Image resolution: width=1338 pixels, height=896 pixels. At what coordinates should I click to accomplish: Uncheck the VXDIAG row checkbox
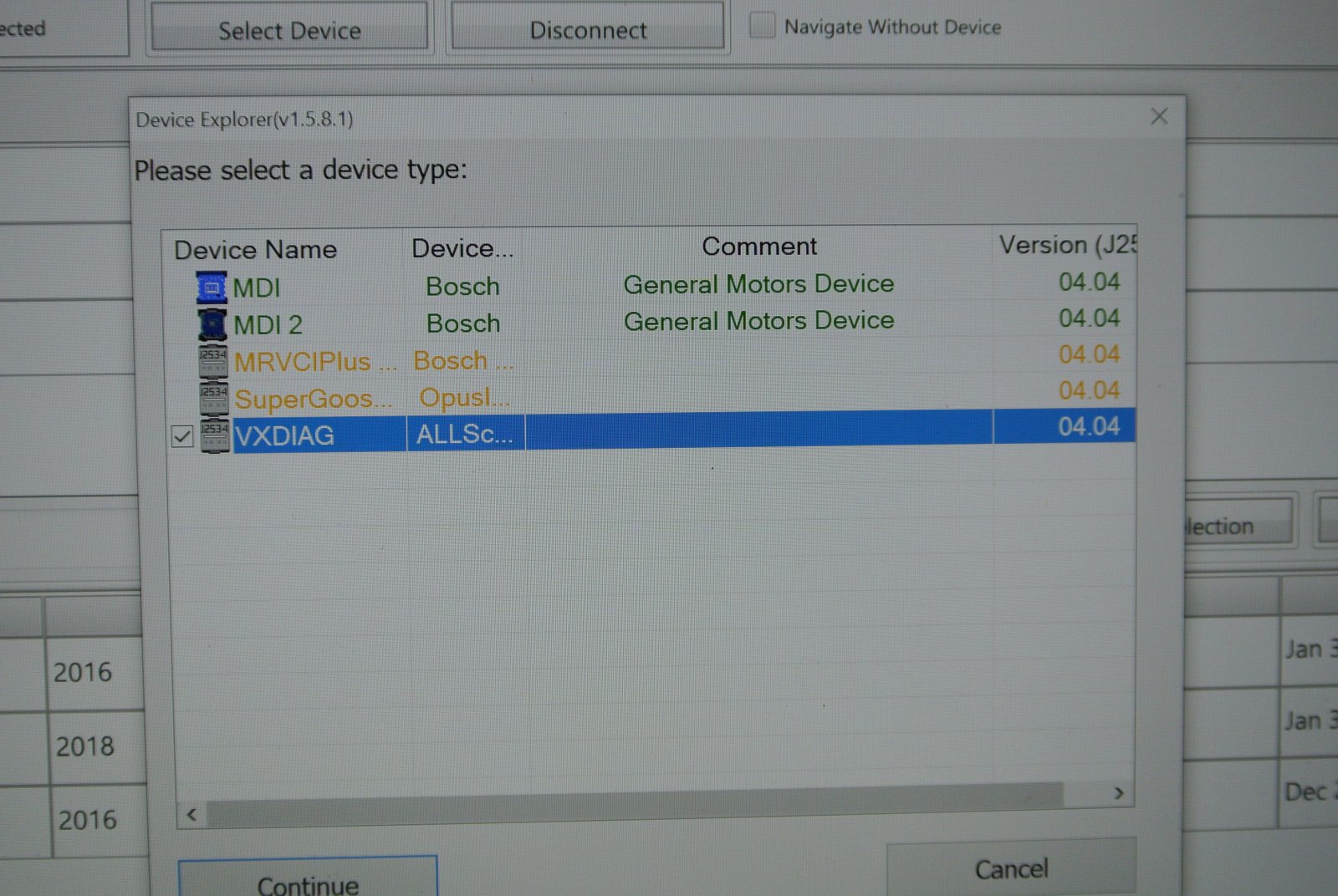pos(181,436)
